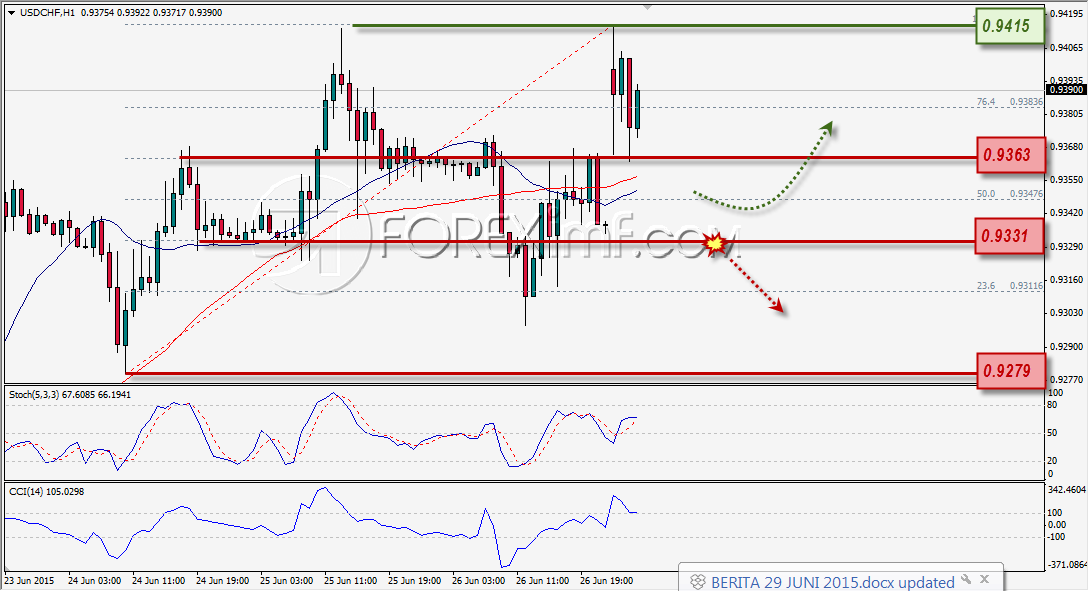The image size is (1089, 591).
Task: Click the 0.93290 price scale value
Action: pyautogui.click(x=1067, y=247)
